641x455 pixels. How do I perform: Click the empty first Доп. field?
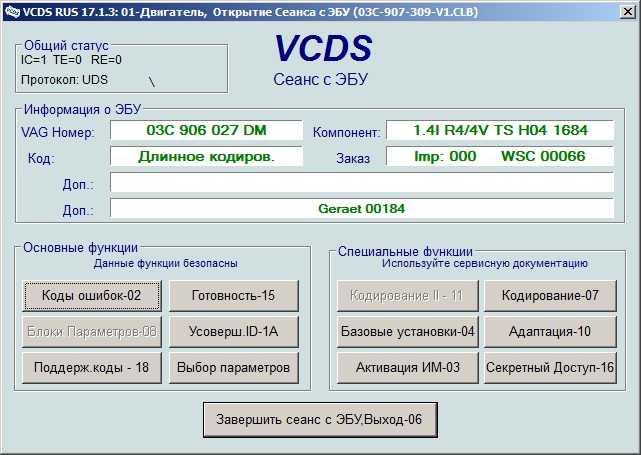(x=362, y=182)
